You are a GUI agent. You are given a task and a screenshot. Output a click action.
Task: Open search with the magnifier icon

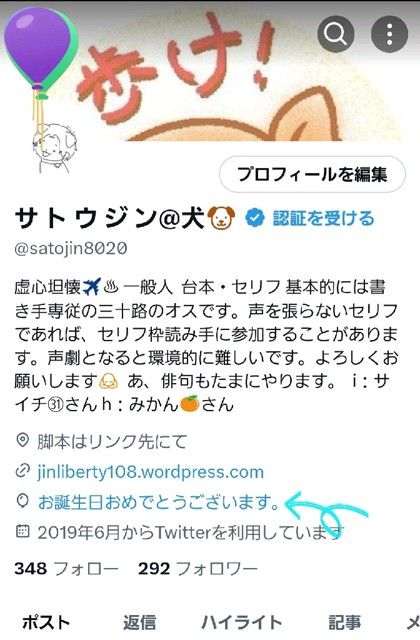336,34
